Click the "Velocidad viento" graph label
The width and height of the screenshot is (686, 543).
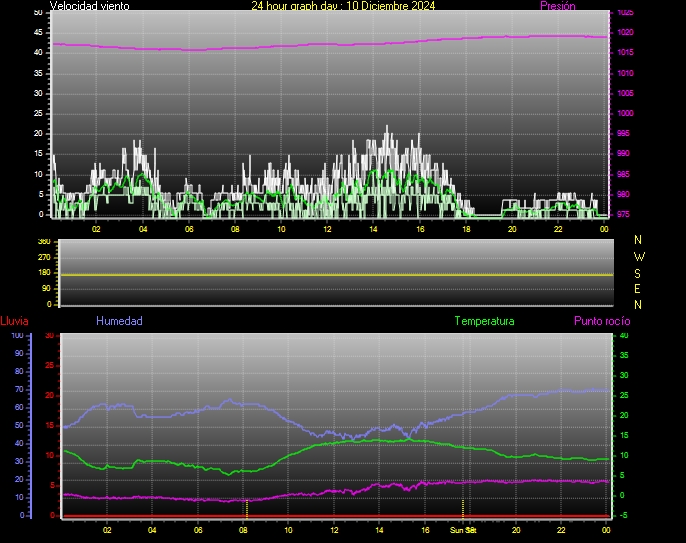[89, 6]
